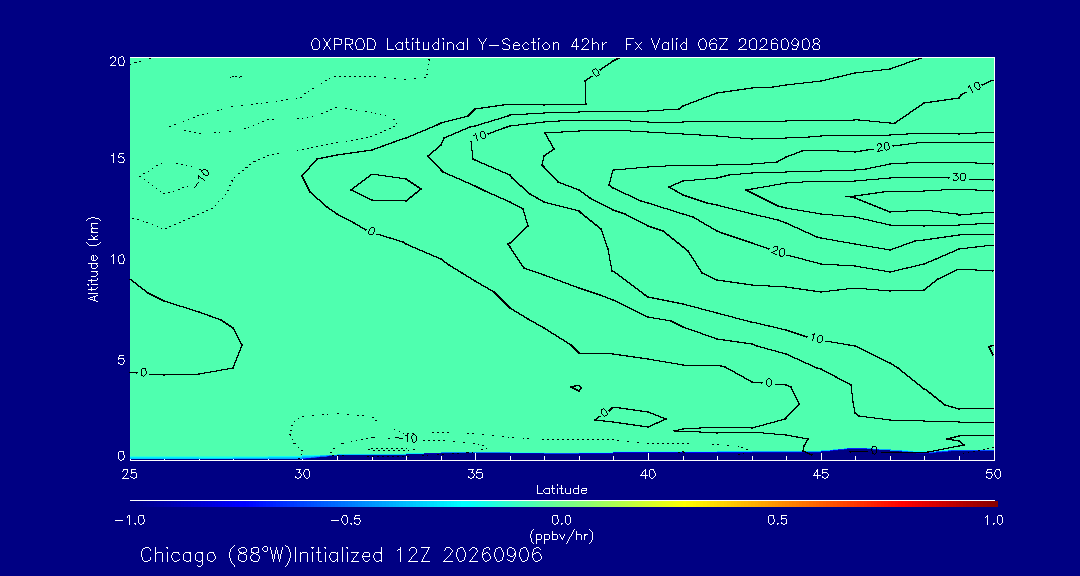Click the Chicago (88°W) initialization caption
Viewport: 1080px width, 576px height.
click(x=342, y=555)
